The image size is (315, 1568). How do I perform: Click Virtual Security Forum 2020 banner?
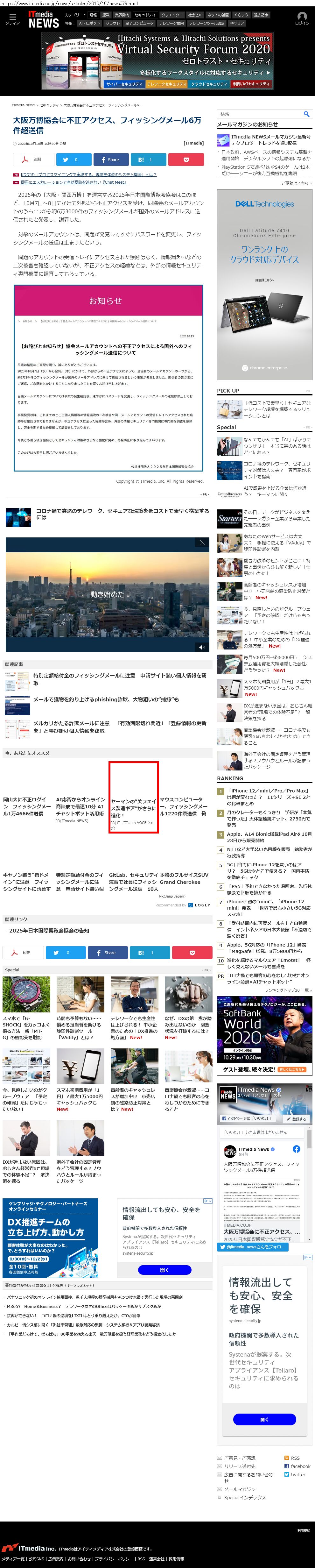(x=157, y=60)
